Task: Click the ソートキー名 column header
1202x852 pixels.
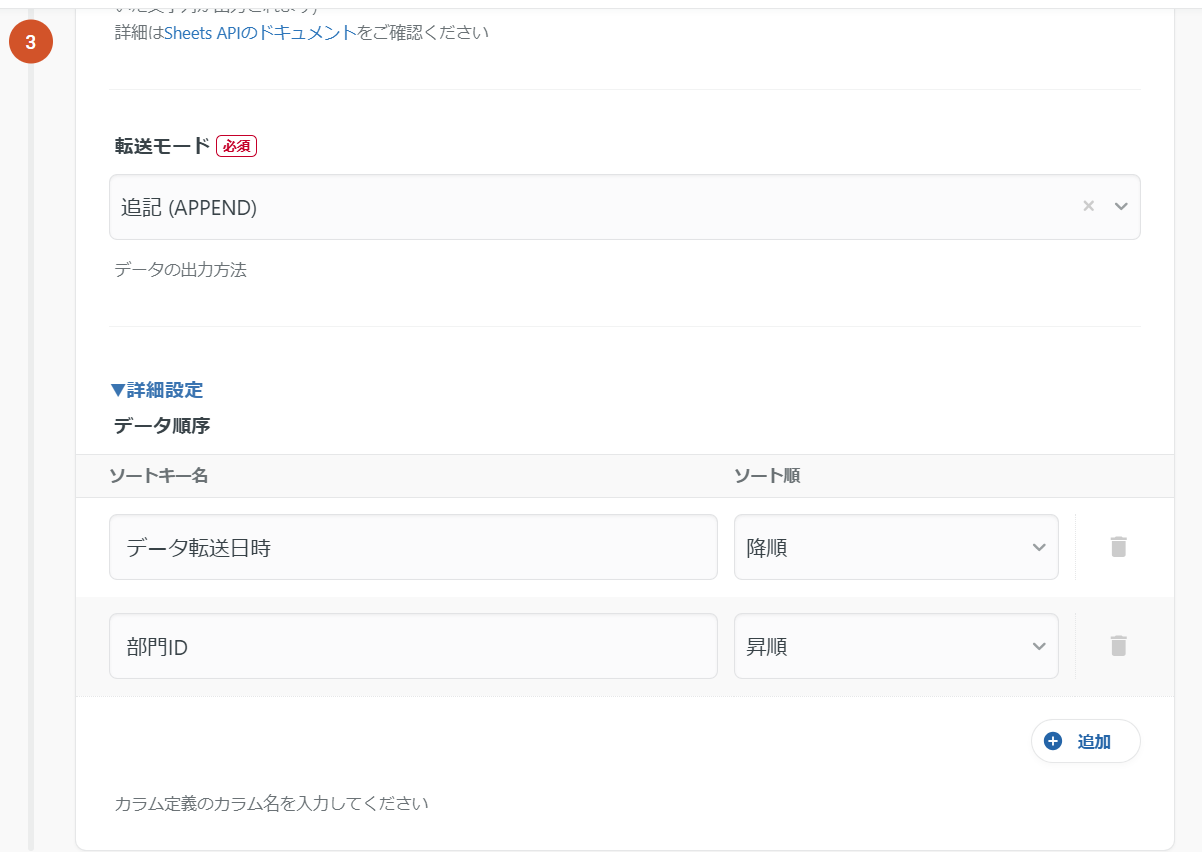Action: [159, 476]
